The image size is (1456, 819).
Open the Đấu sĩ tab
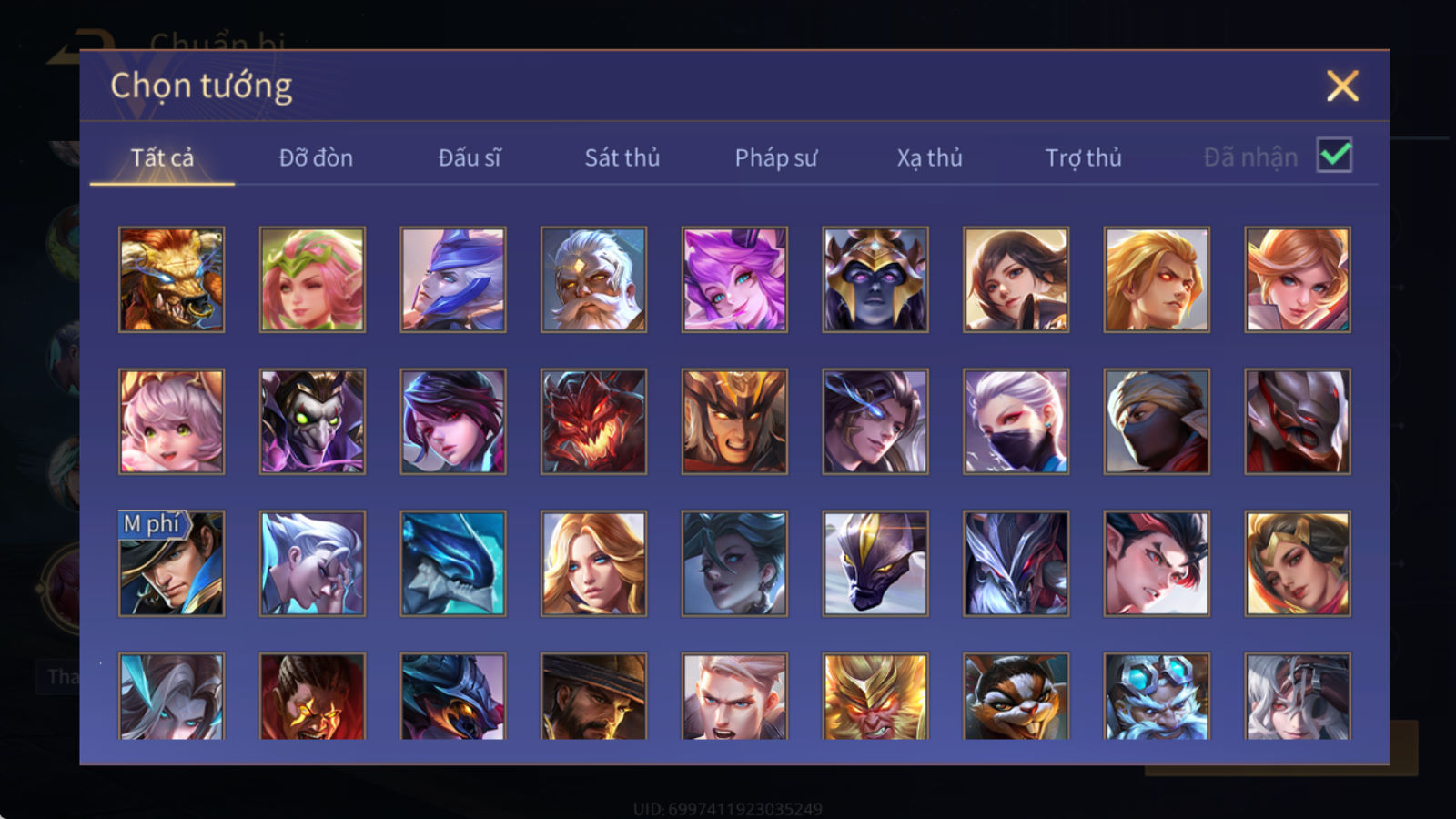(x=470, y=157)
